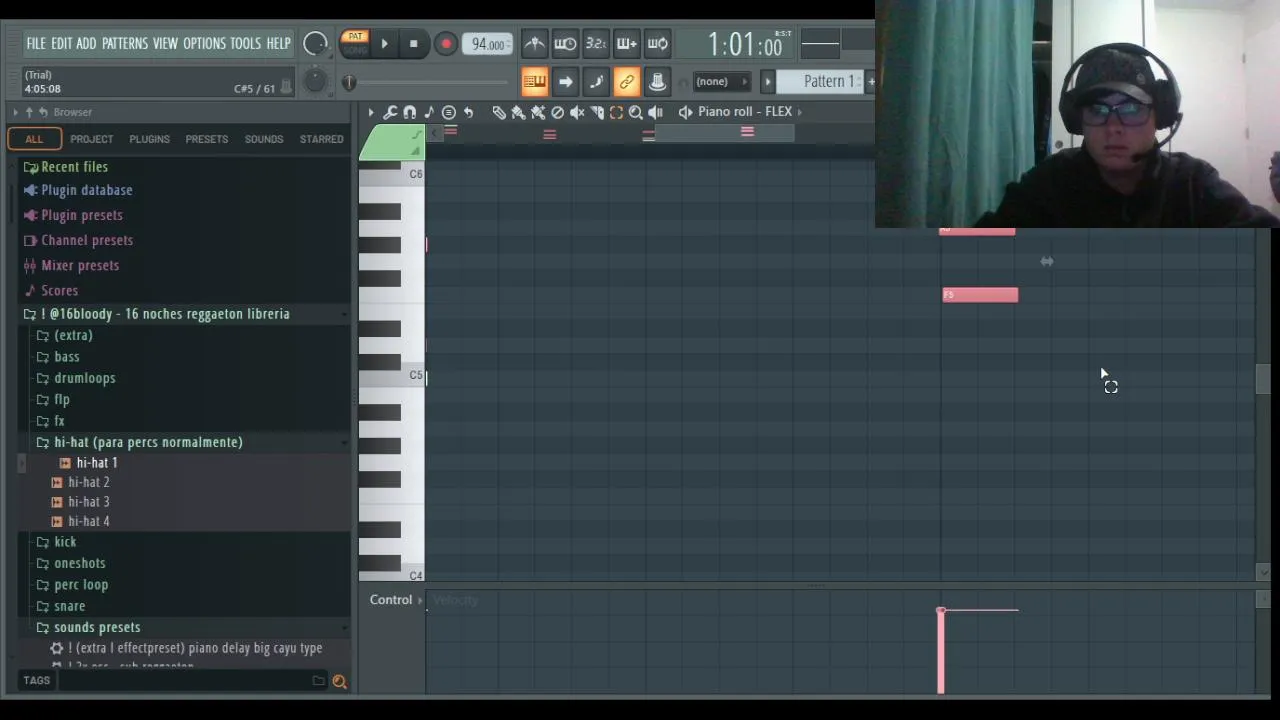Select the Draw pencil tool
The image size is (1280, 720).
coord(499,112)
